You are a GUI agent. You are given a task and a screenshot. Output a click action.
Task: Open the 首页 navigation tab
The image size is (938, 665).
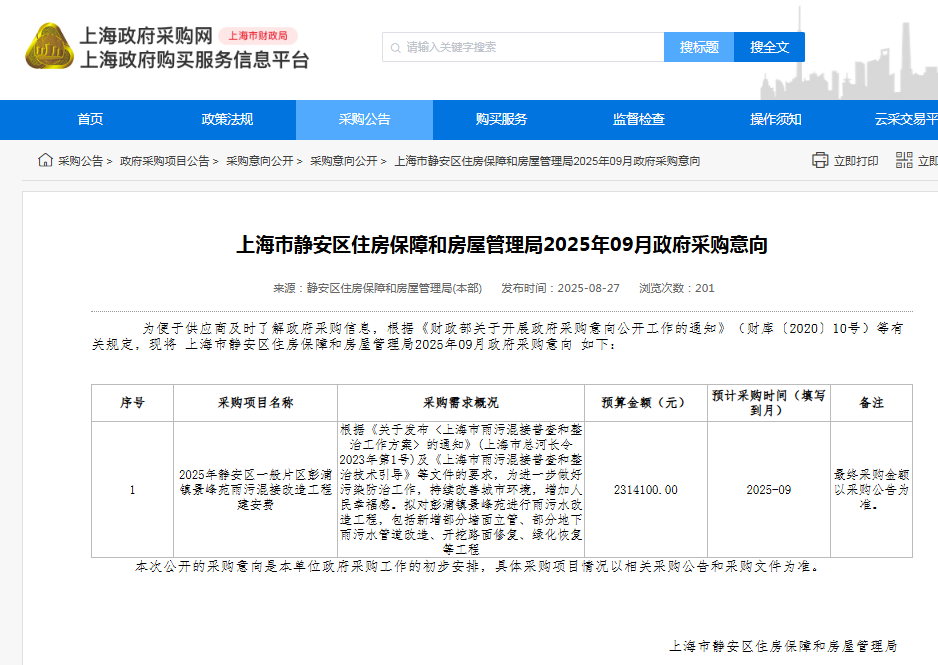pos(90,120)
